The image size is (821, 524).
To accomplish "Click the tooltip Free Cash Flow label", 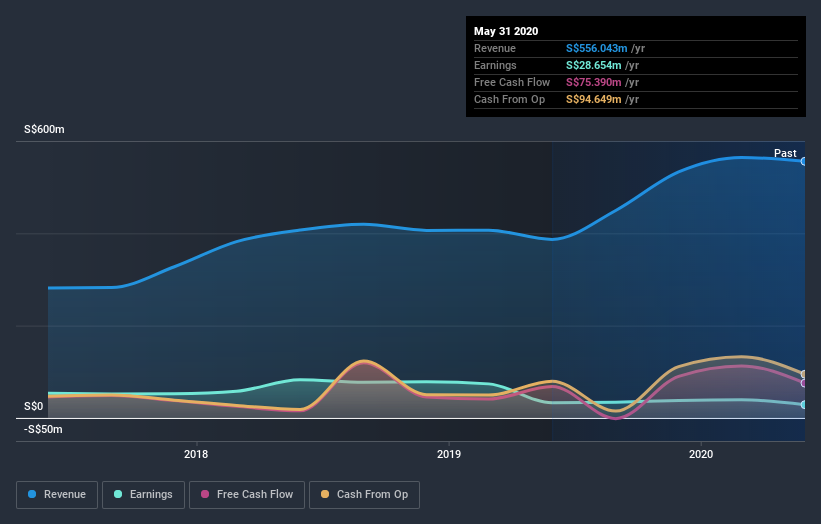I will (512, 82).
